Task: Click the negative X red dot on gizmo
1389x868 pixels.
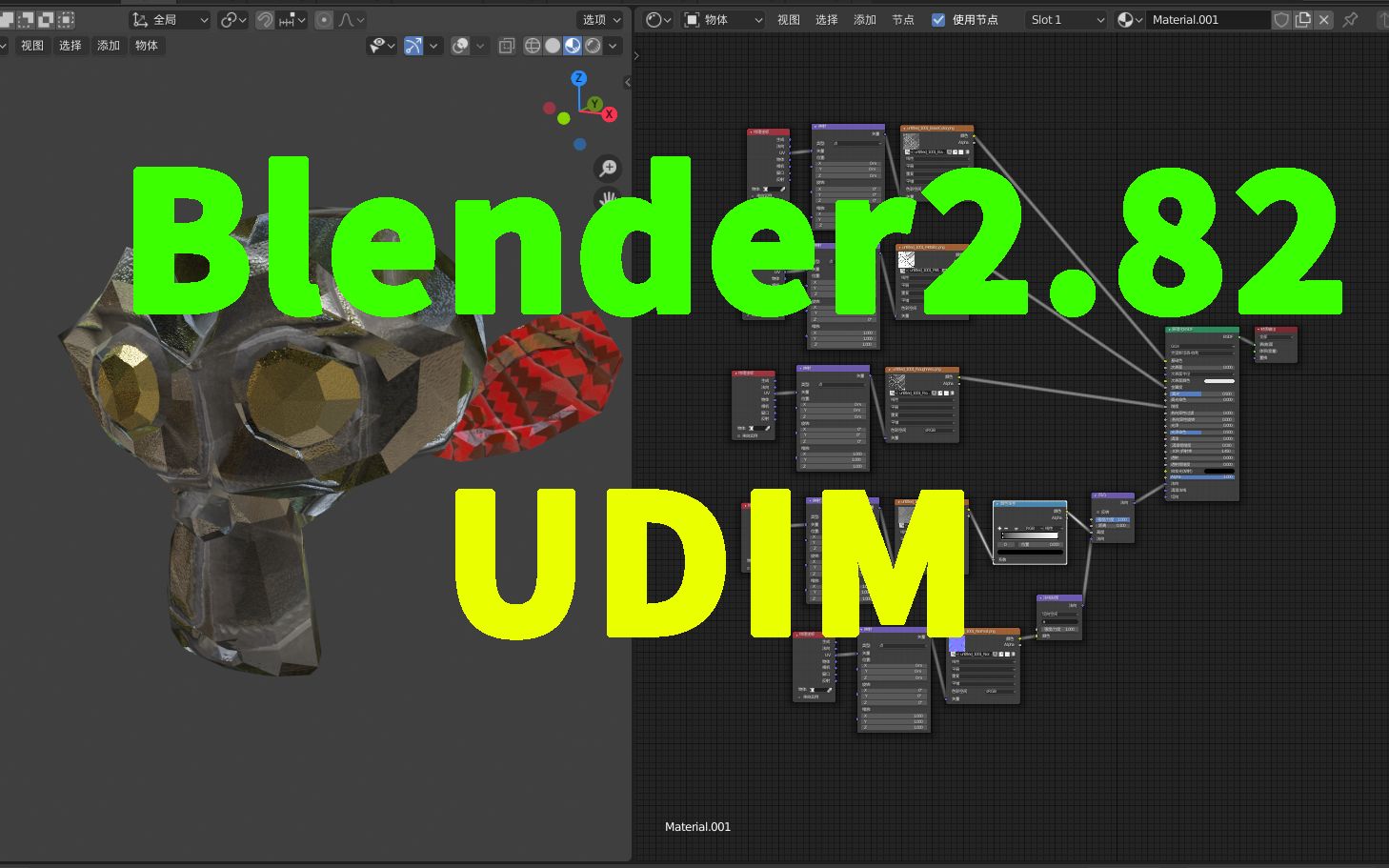Action: point(549,109)
